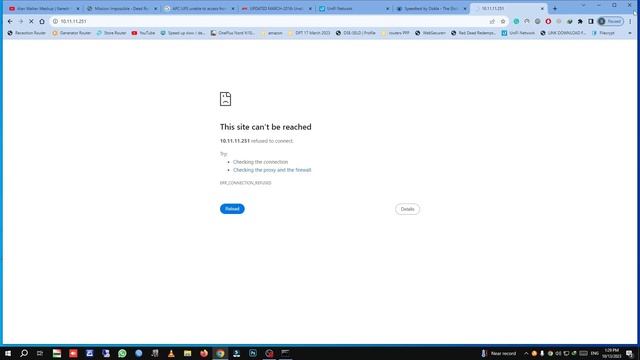Click the green Grammarly extension icon
Viewport: 640px width, 360px height.
coord(516,21)
